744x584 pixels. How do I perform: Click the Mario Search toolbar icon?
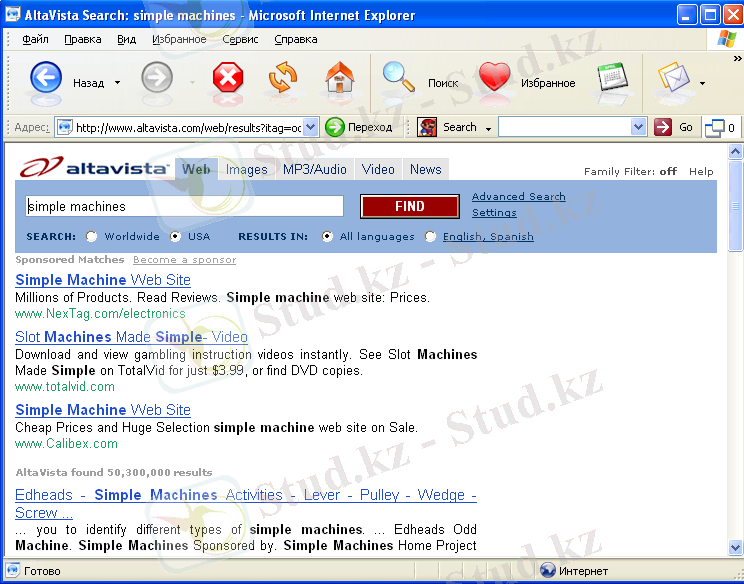coord(427,127)
